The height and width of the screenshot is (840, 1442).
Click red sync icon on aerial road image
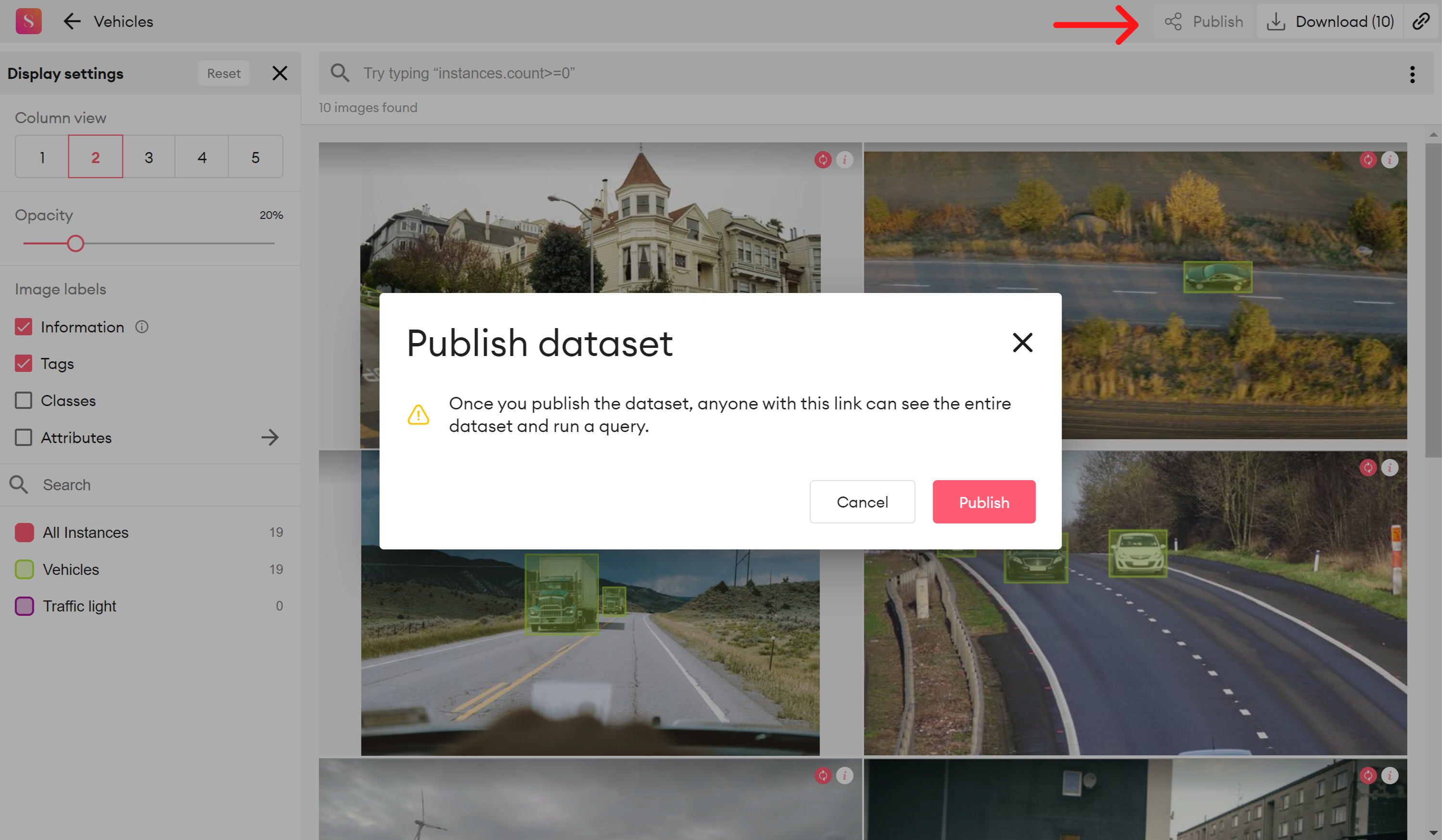(x=1368, y=160)
